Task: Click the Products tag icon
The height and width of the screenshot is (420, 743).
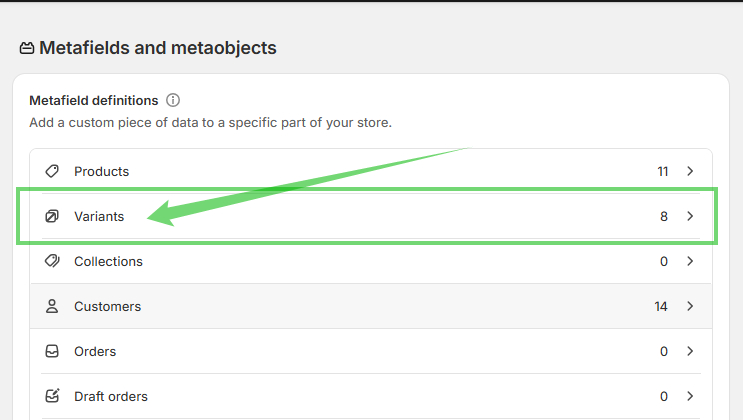Action: [x=53, y=171]
